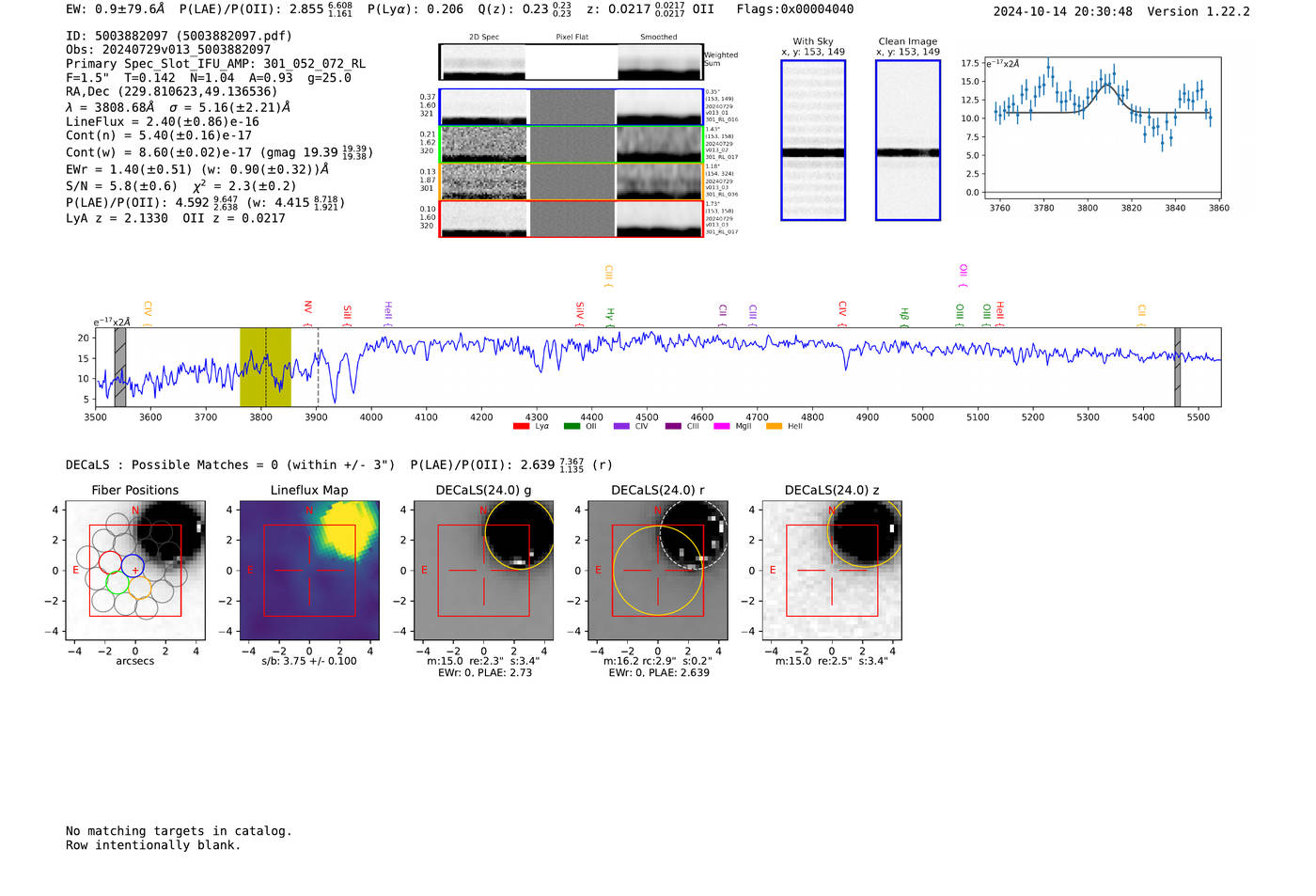The width and height of the screenshot is (1316, 896).
Task: Click the green OII legend swatch
Action: tap(572, 427)
